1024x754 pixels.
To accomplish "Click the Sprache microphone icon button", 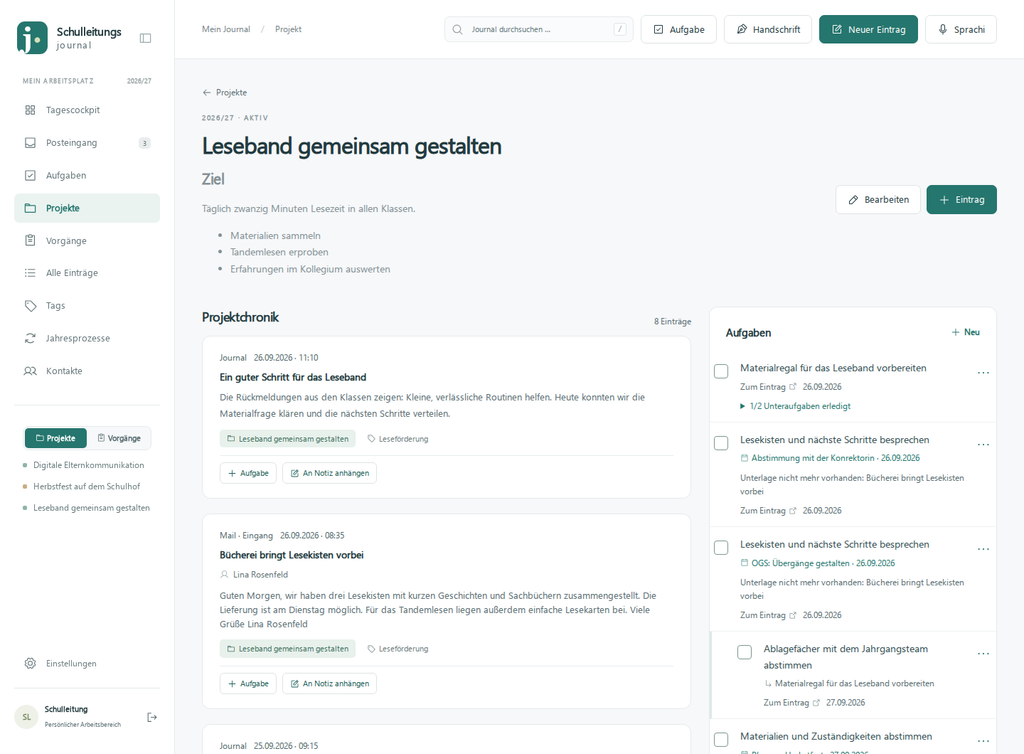I will (961, 29).
